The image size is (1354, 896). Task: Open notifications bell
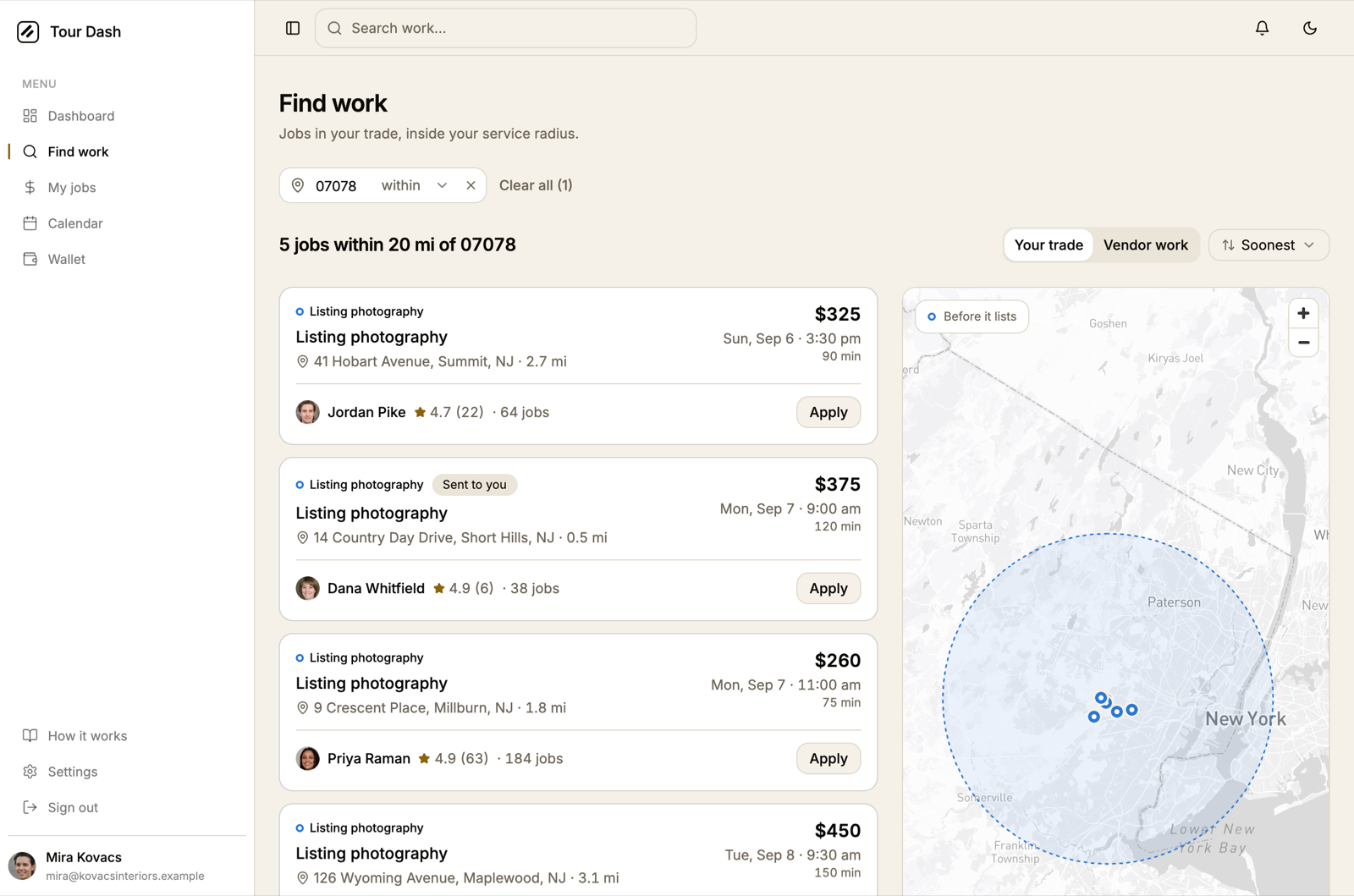(1262, 28)
